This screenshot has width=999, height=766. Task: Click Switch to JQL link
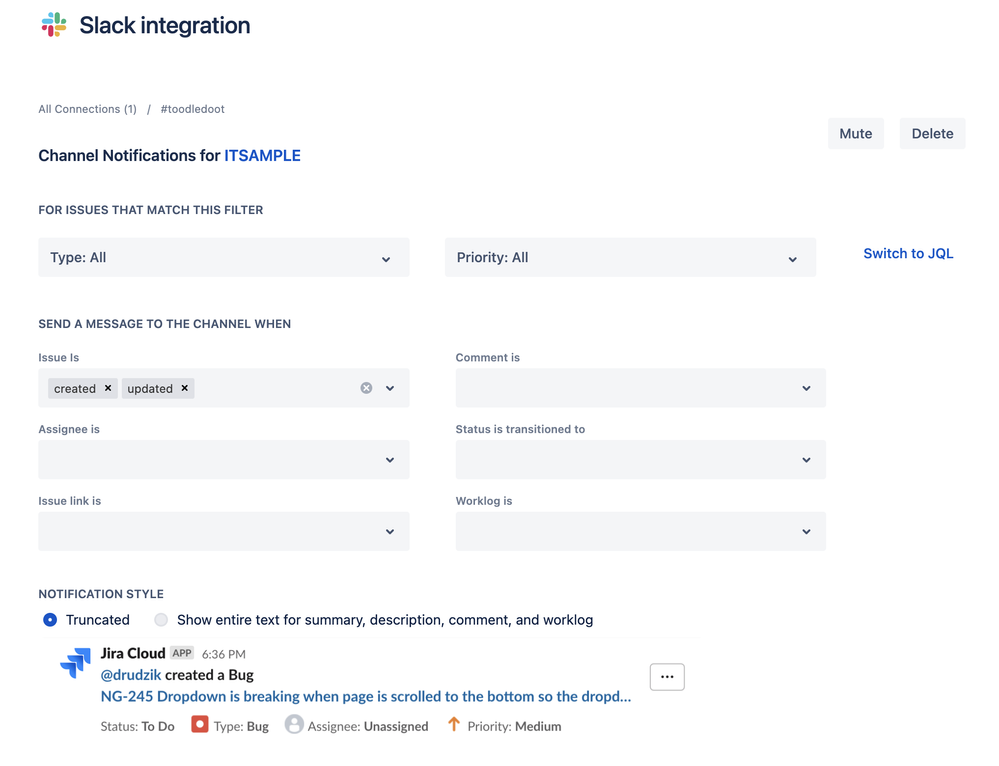click(x=908, y=254)
